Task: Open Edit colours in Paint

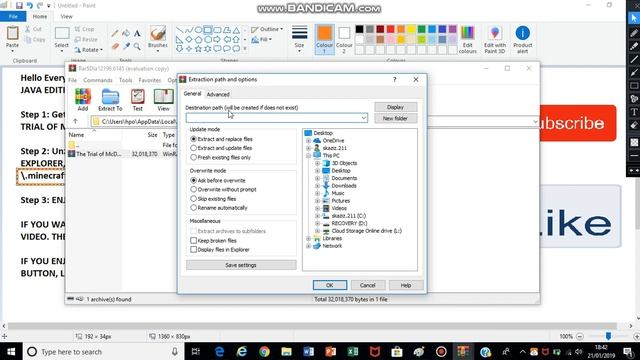Action: 467,39
